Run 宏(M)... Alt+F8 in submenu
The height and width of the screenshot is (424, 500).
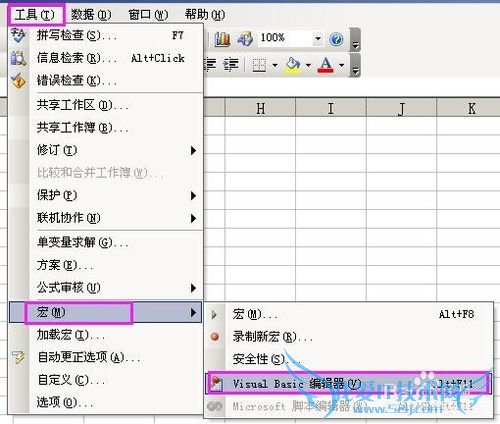(349, 314)
